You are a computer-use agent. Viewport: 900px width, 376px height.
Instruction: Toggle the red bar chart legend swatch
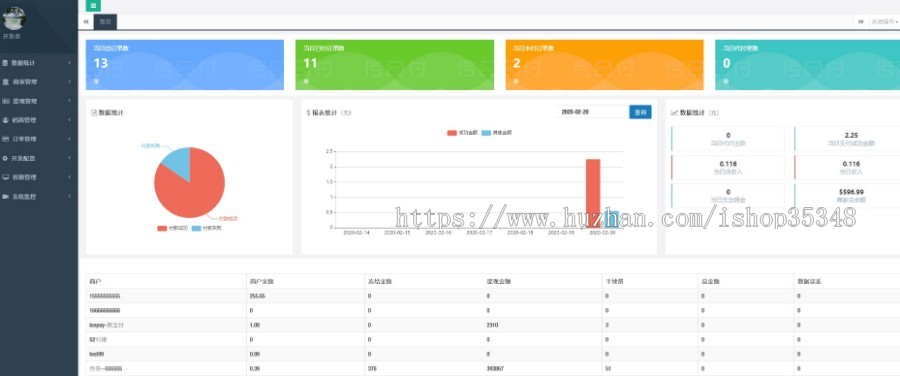coord(452,133)
